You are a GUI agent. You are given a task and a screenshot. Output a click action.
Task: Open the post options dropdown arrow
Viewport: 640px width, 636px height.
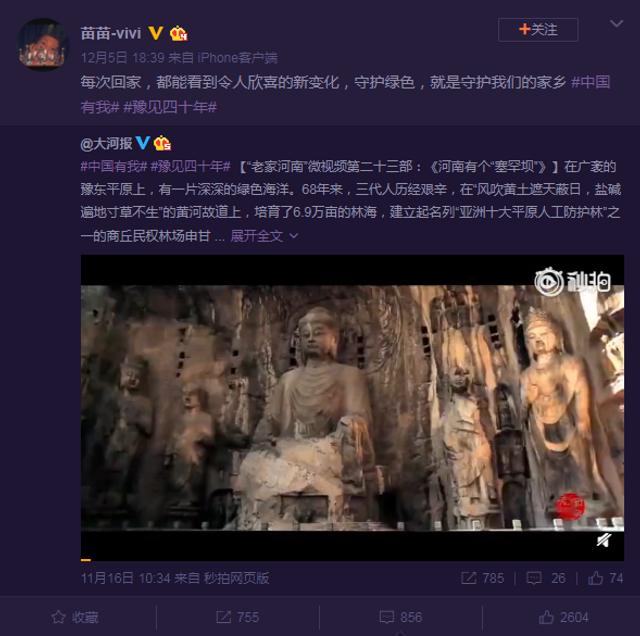pyautogui.click(x=616, y=24)
